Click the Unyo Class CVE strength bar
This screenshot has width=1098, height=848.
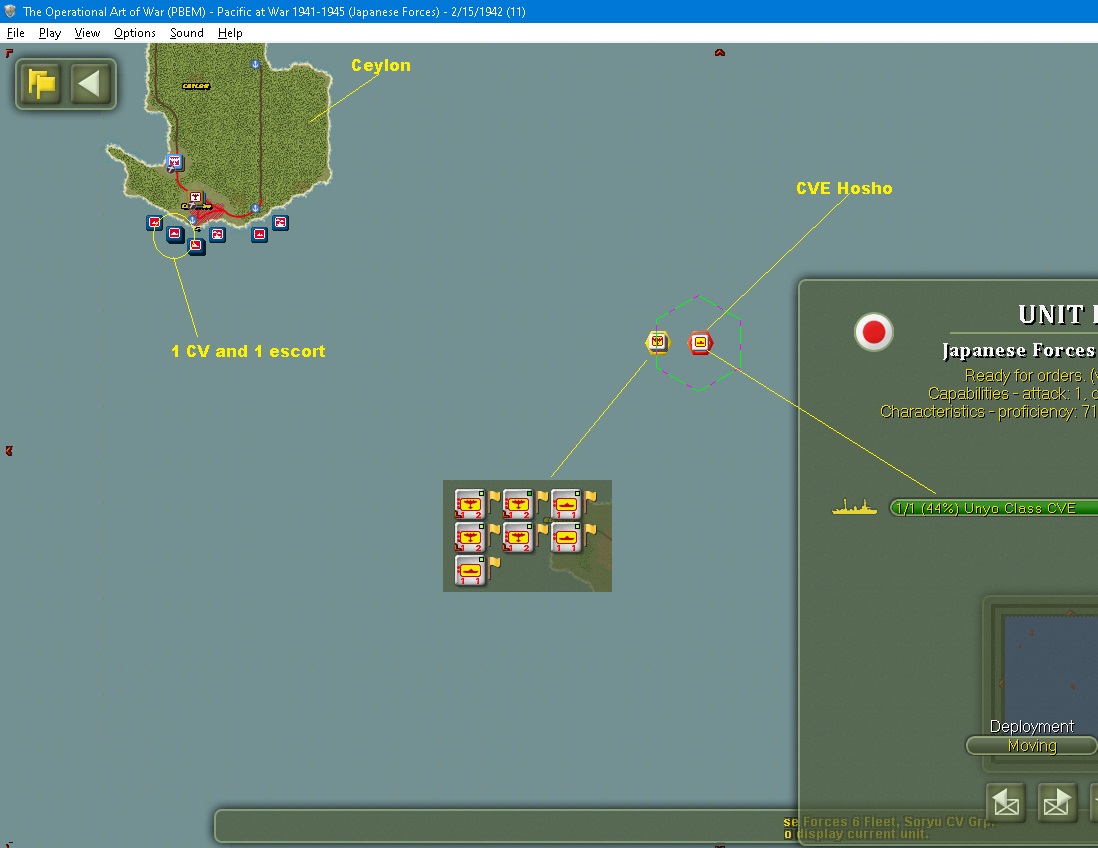(993, 508)
